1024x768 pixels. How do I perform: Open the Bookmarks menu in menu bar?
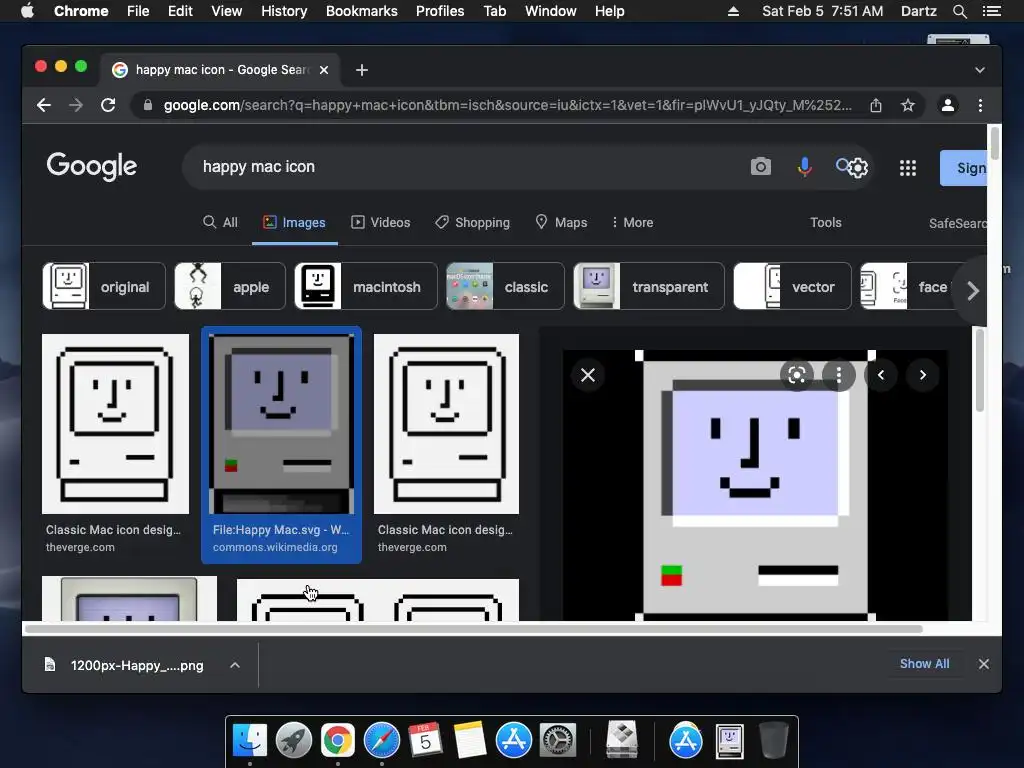[362, 11]
